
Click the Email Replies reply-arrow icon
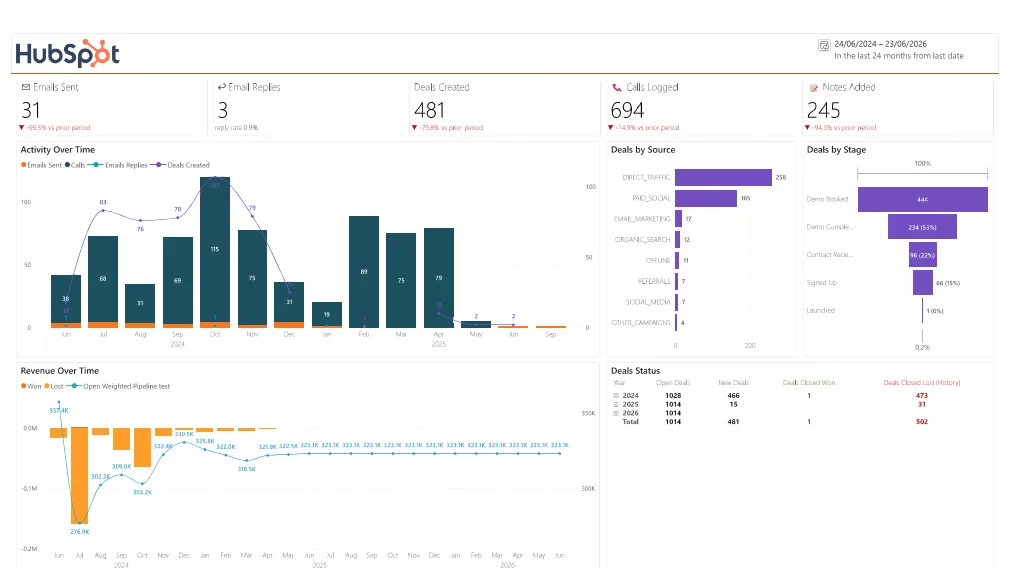click(222, 87)
